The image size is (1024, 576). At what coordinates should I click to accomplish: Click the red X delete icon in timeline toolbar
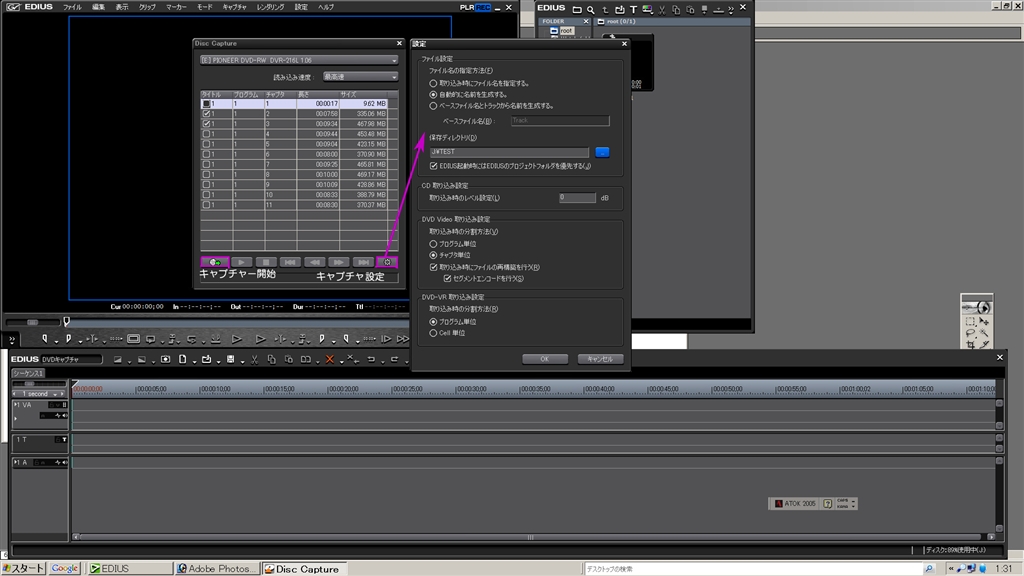[330, 359]
